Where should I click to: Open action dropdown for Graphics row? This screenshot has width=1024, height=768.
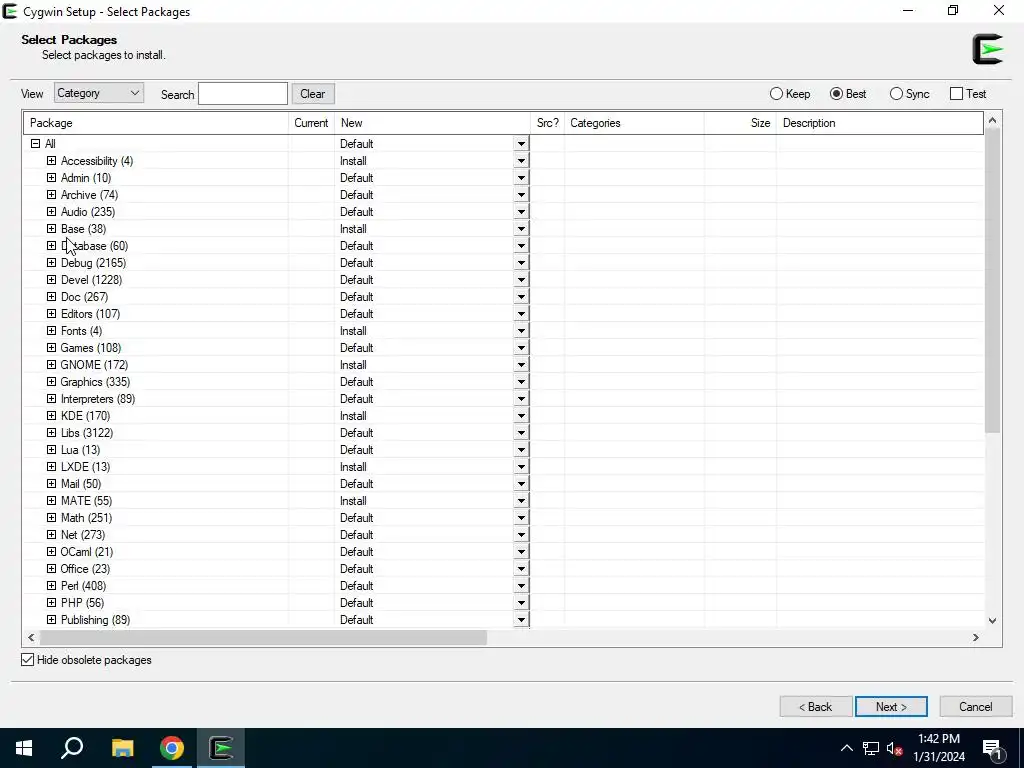[x=521, y=381]
